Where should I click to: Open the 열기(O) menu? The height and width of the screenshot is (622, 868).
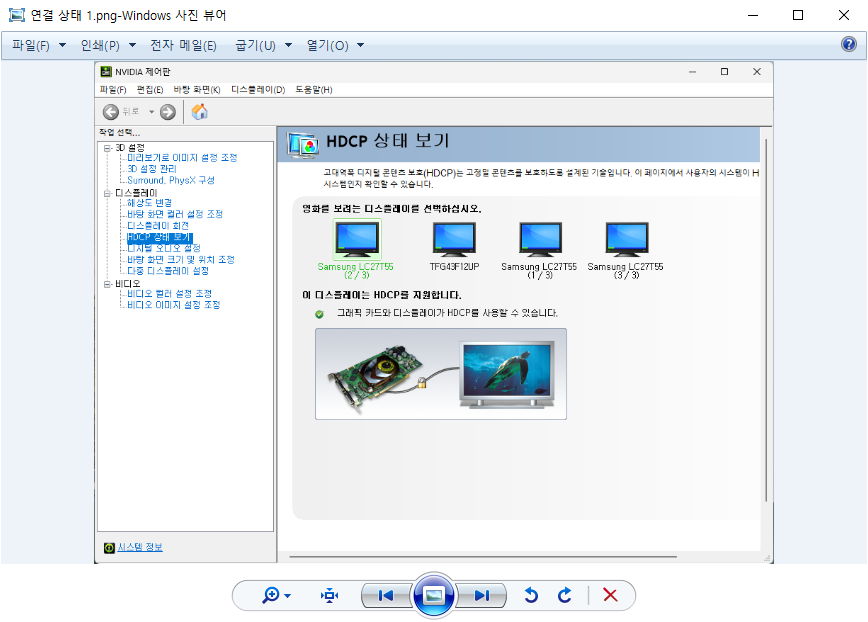point(328,45)
